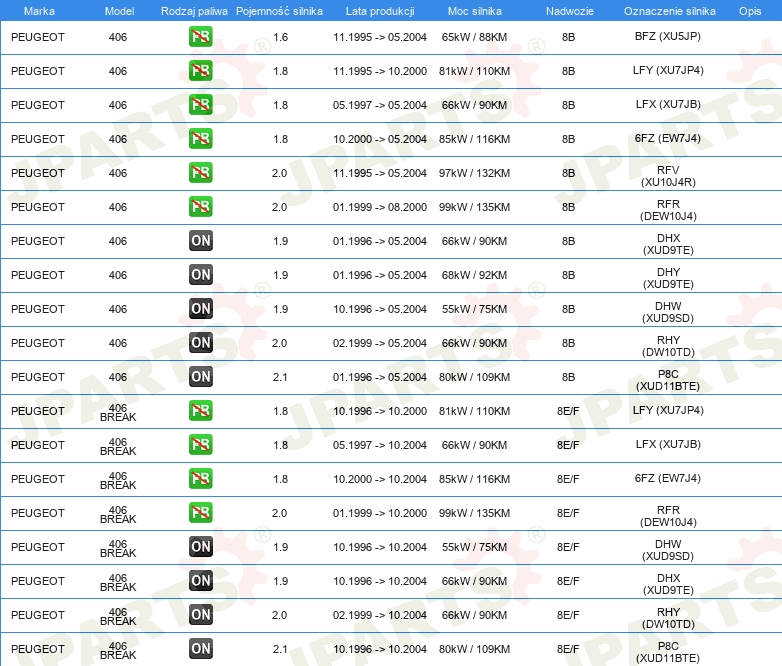Click the Model column header
This screenshot has height=666, width=782.
pyautogui.click(x=119, y=11)
